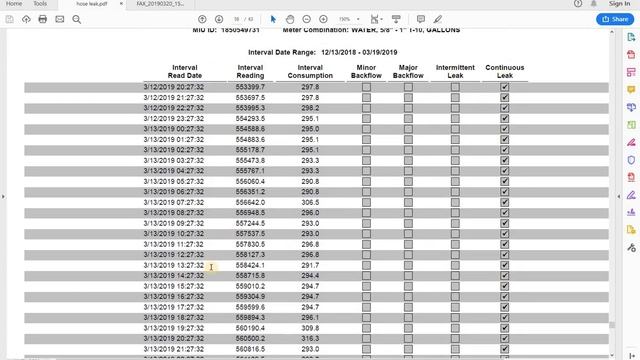Click the consumption value 316.3
This screenshot has width=640, height=360.
(310, 339)
